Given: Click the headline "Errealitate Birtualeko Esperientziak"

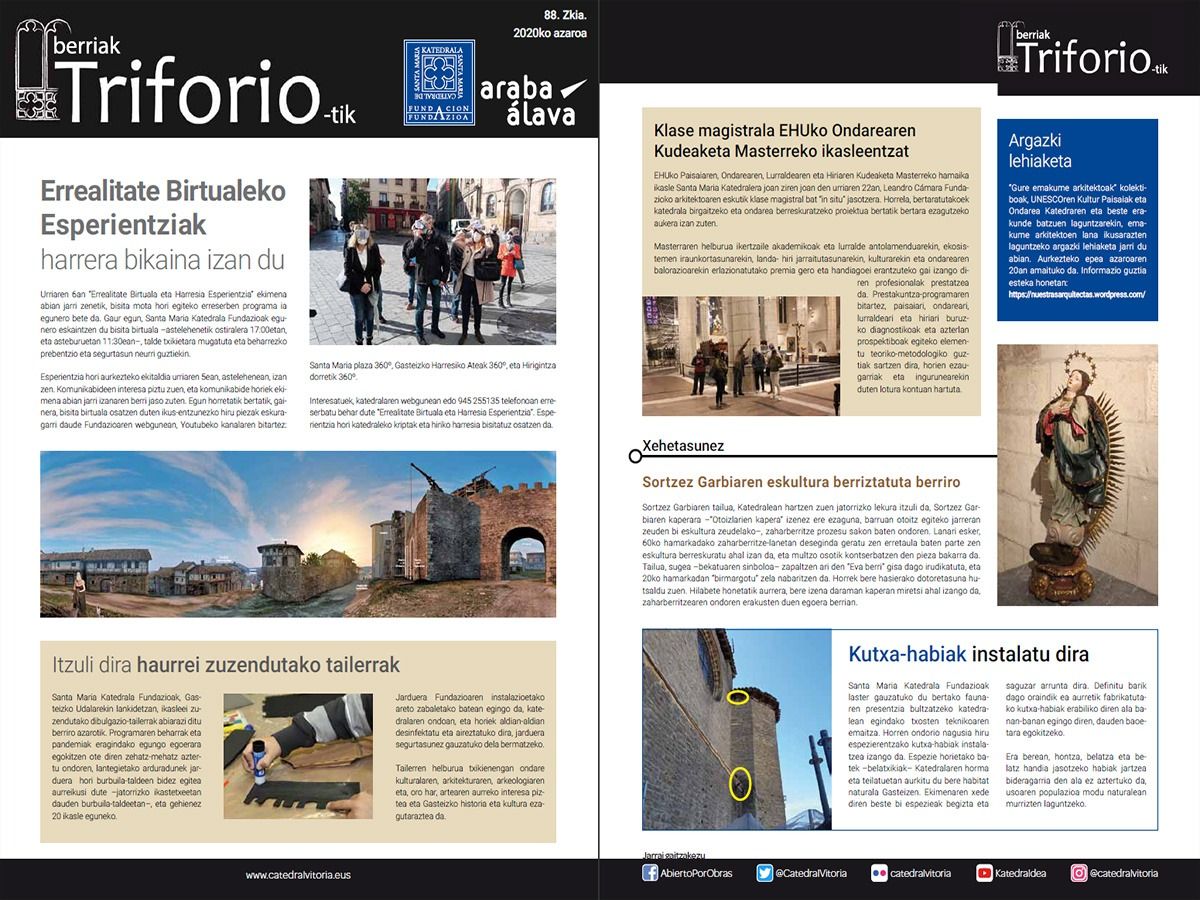Looking at the screenshot, I should click(163, 206).
